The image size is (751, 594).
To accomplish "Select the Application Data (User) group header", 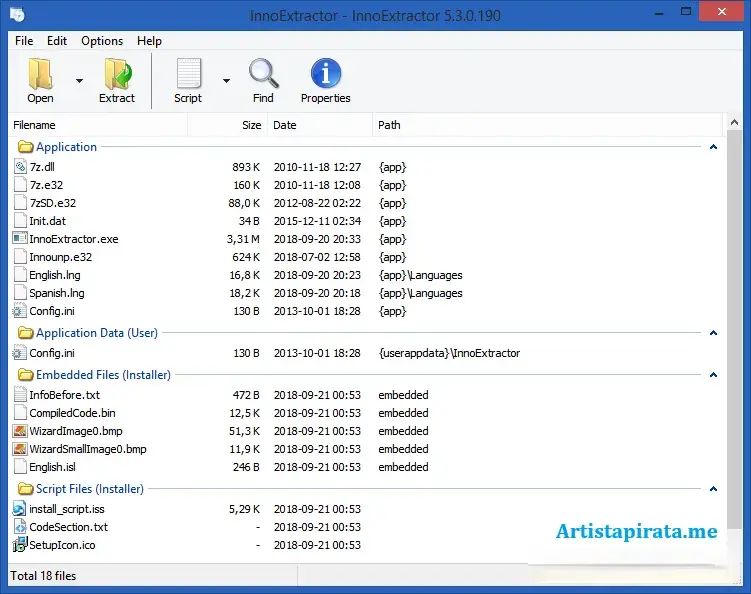I will (x=96, y=333).
